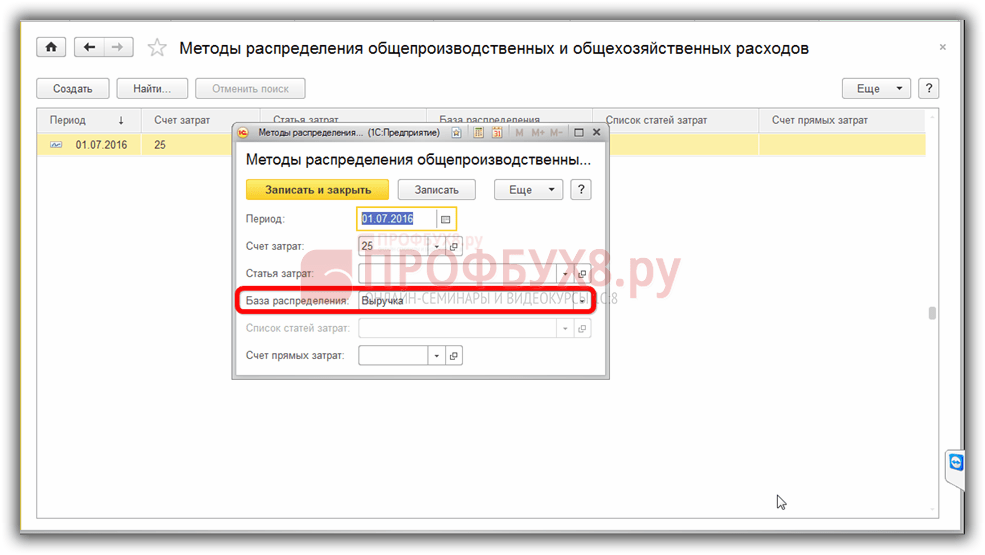This screenshot has height=555, width=985.
Task: Expand the База распределения dropdown arrow
Action: (582, 301)
